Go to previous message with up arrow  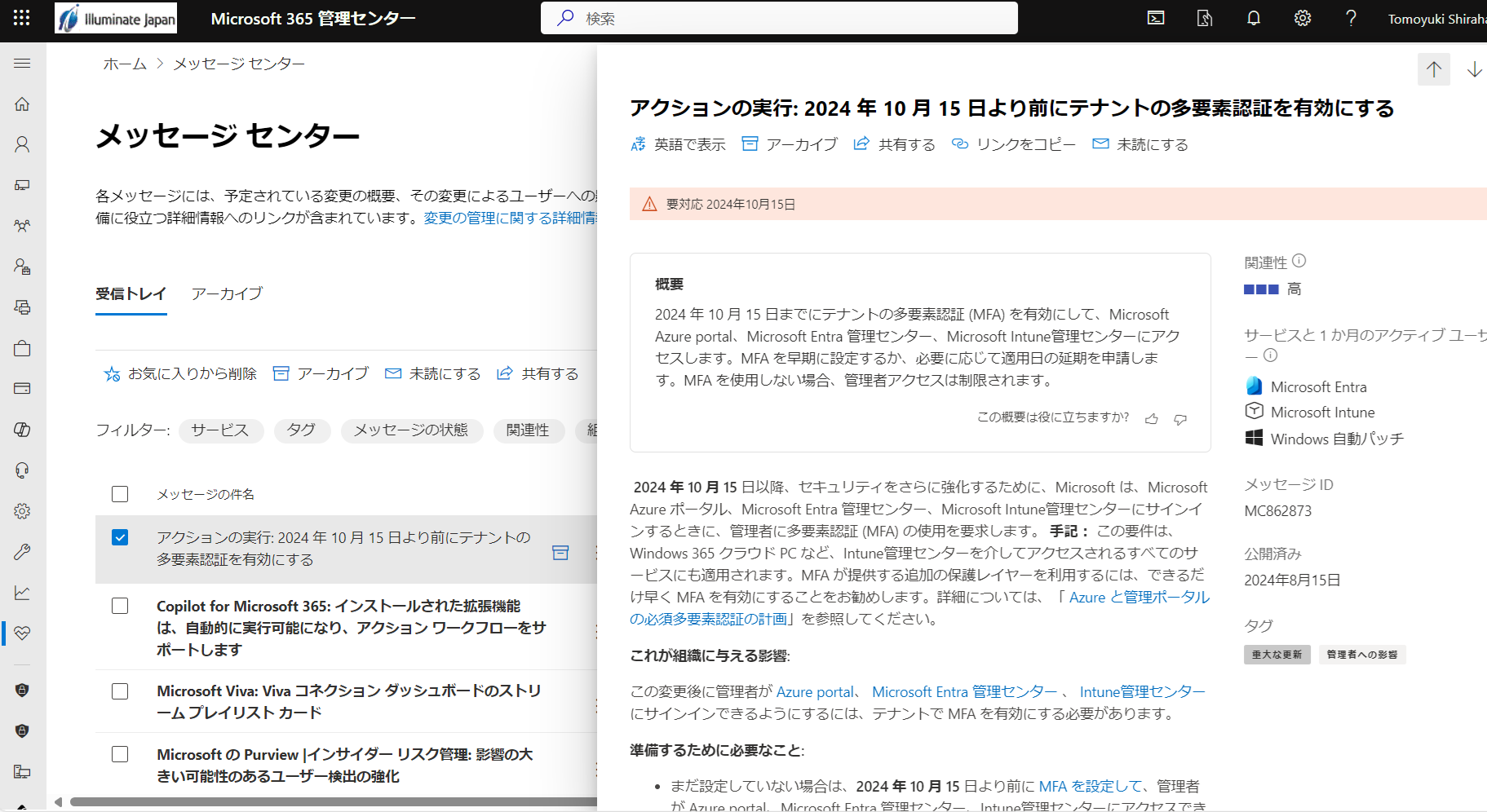pyautogui.click(x=1434, y=69)
